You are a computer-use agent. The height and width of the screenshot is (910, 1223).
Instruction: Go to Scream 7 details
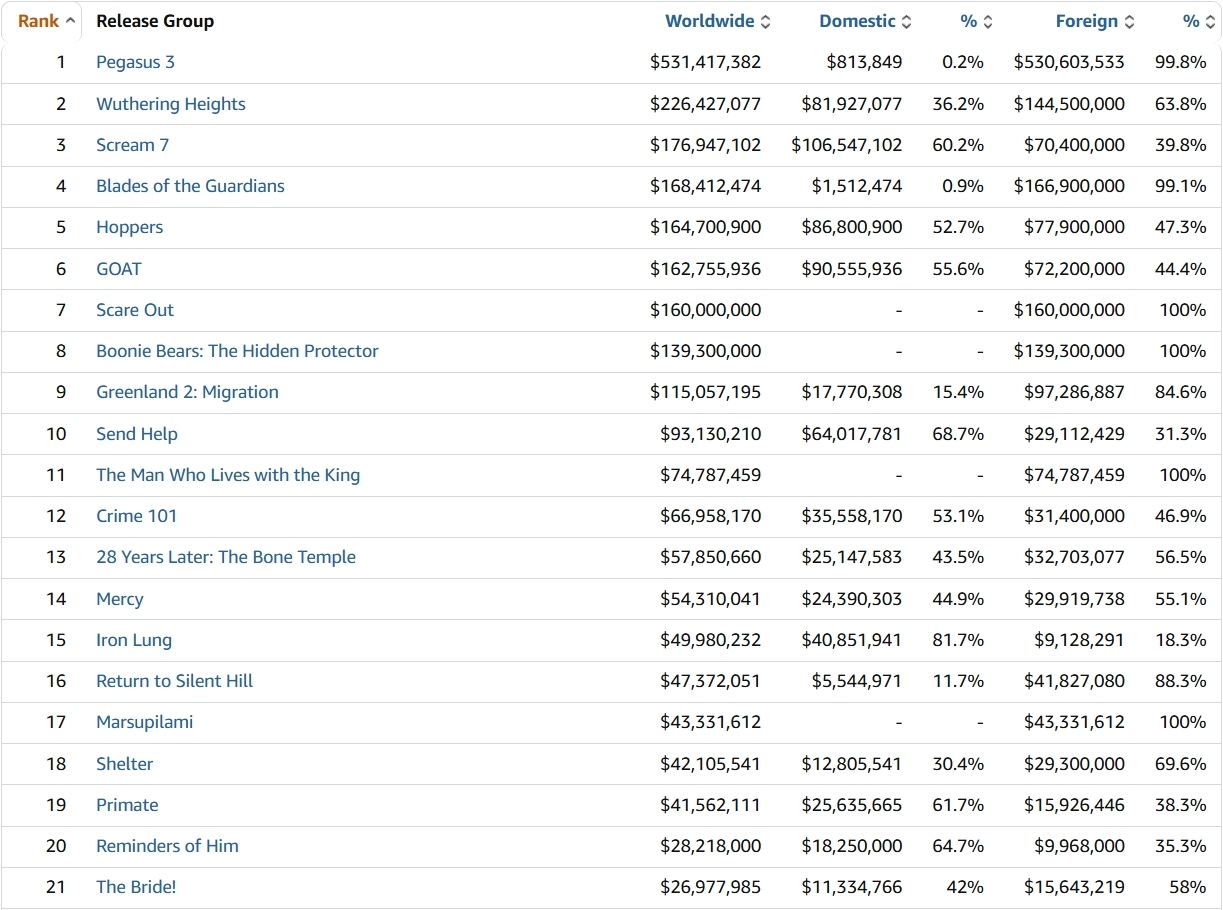coord(132,145)
